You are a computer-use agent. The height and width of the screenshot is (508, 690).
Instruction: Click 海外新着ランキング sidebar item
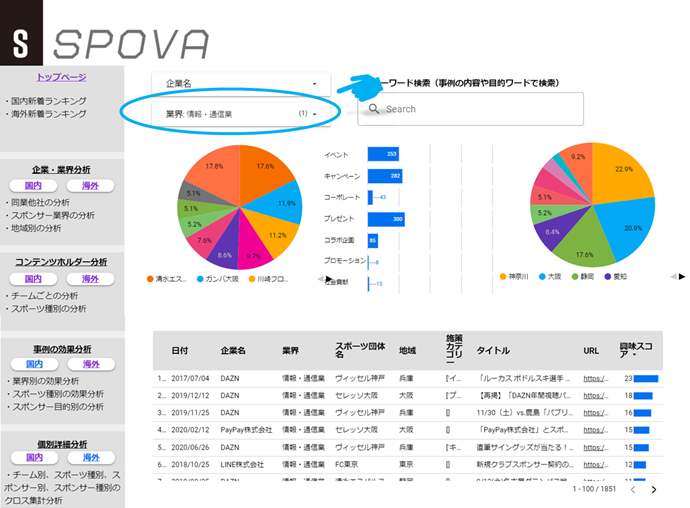pos(48,114)
